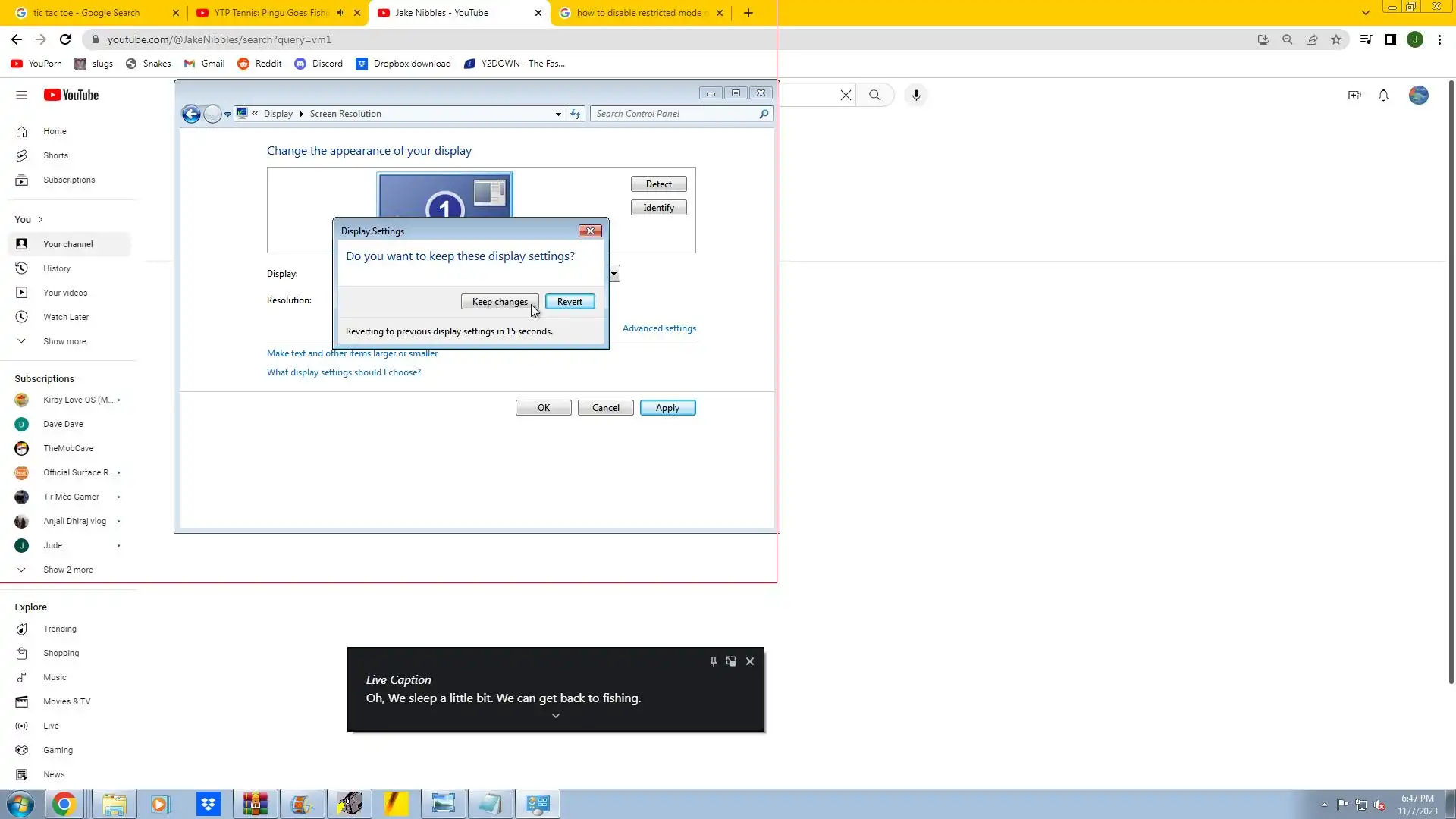Open YouTube notifications bell
This screenshot has width=1456, height=819.
pos(1383,95)
